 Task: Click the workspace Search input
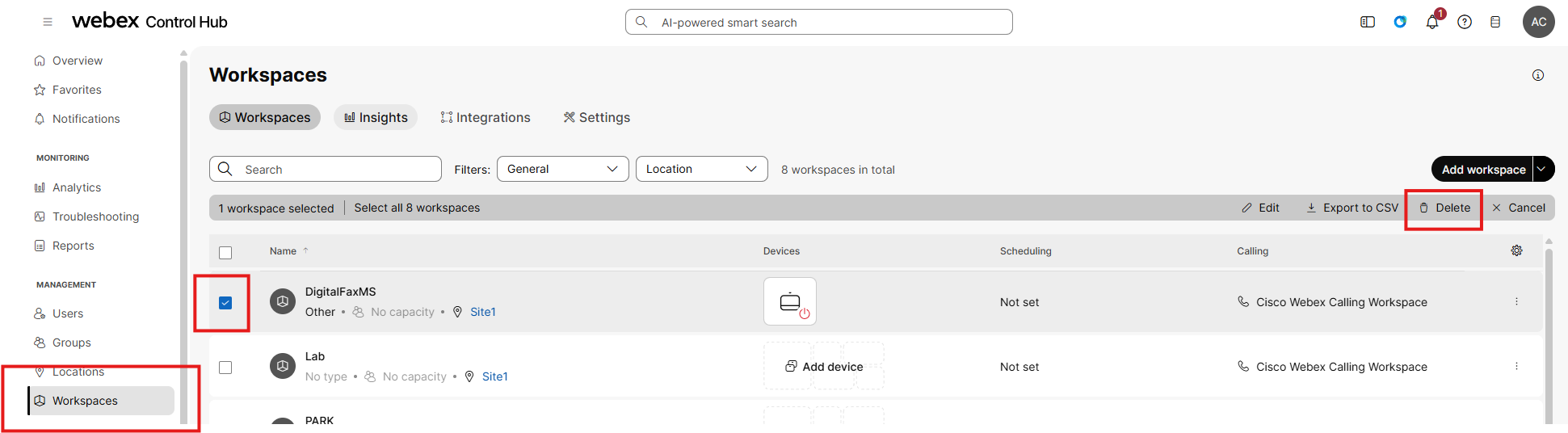coord(326,169)
